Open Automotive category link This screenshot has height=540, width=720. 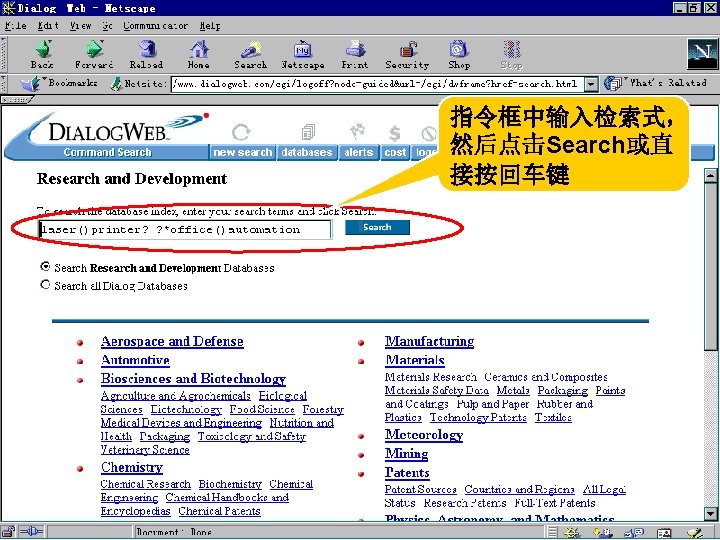pyautogui.click(x=135, y=360)
